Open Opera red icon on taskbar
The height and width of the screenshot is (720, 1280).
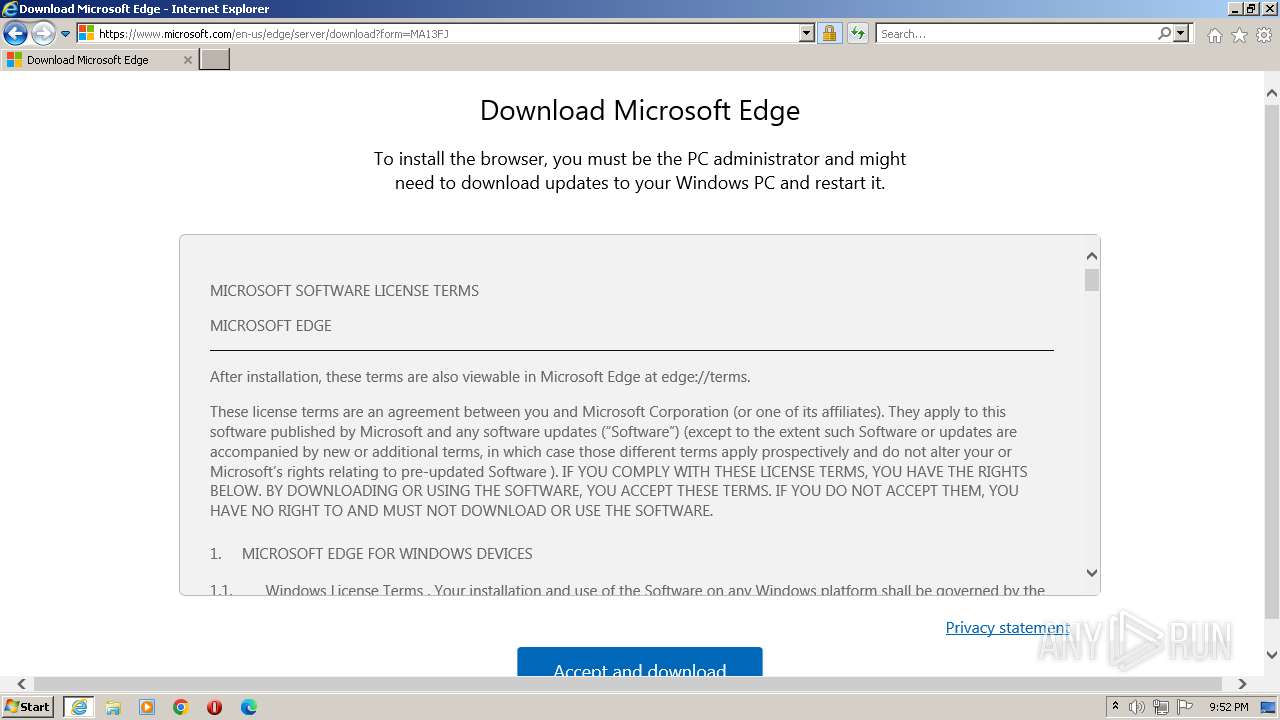click(214, 707)
